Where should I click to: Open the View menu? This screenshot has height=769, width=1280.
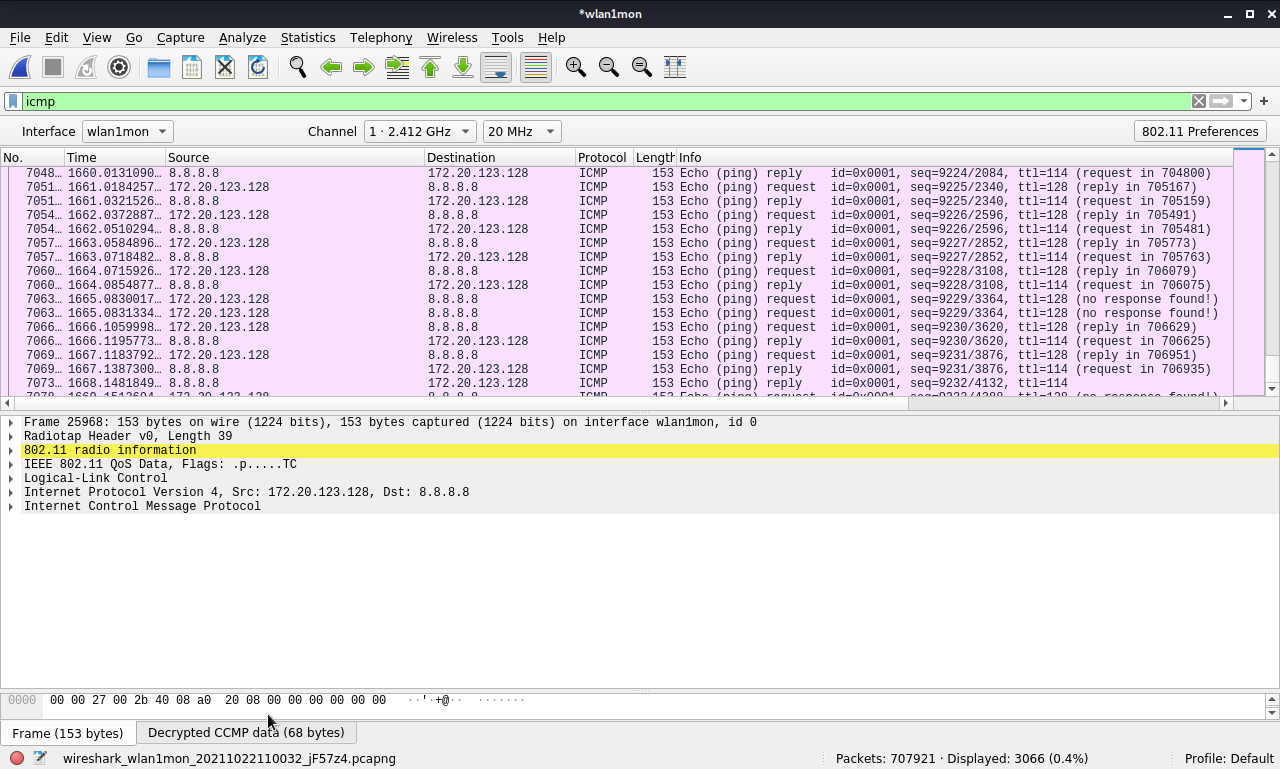click(97, 37)
